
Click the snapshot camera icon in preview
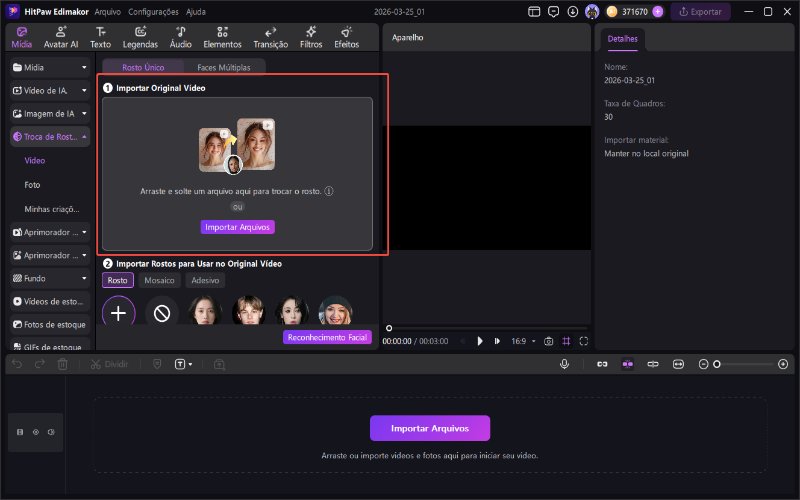tap(548, 341)
